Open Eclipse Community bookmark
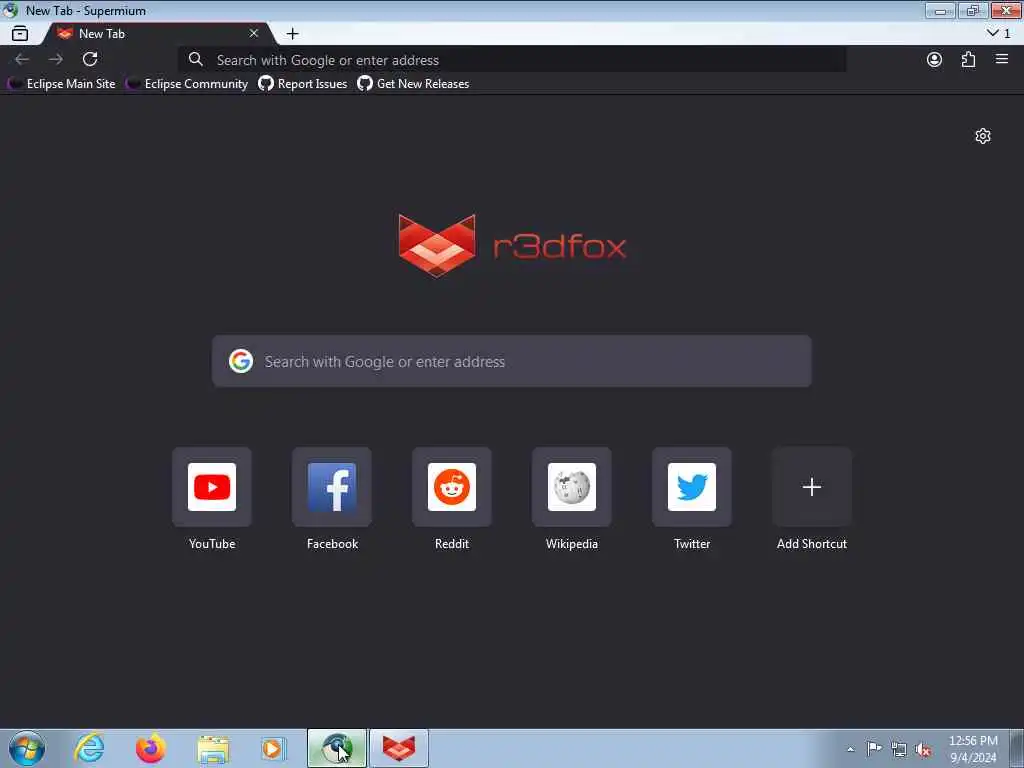Screen dimensions: 1024x768 click(187, 84)
